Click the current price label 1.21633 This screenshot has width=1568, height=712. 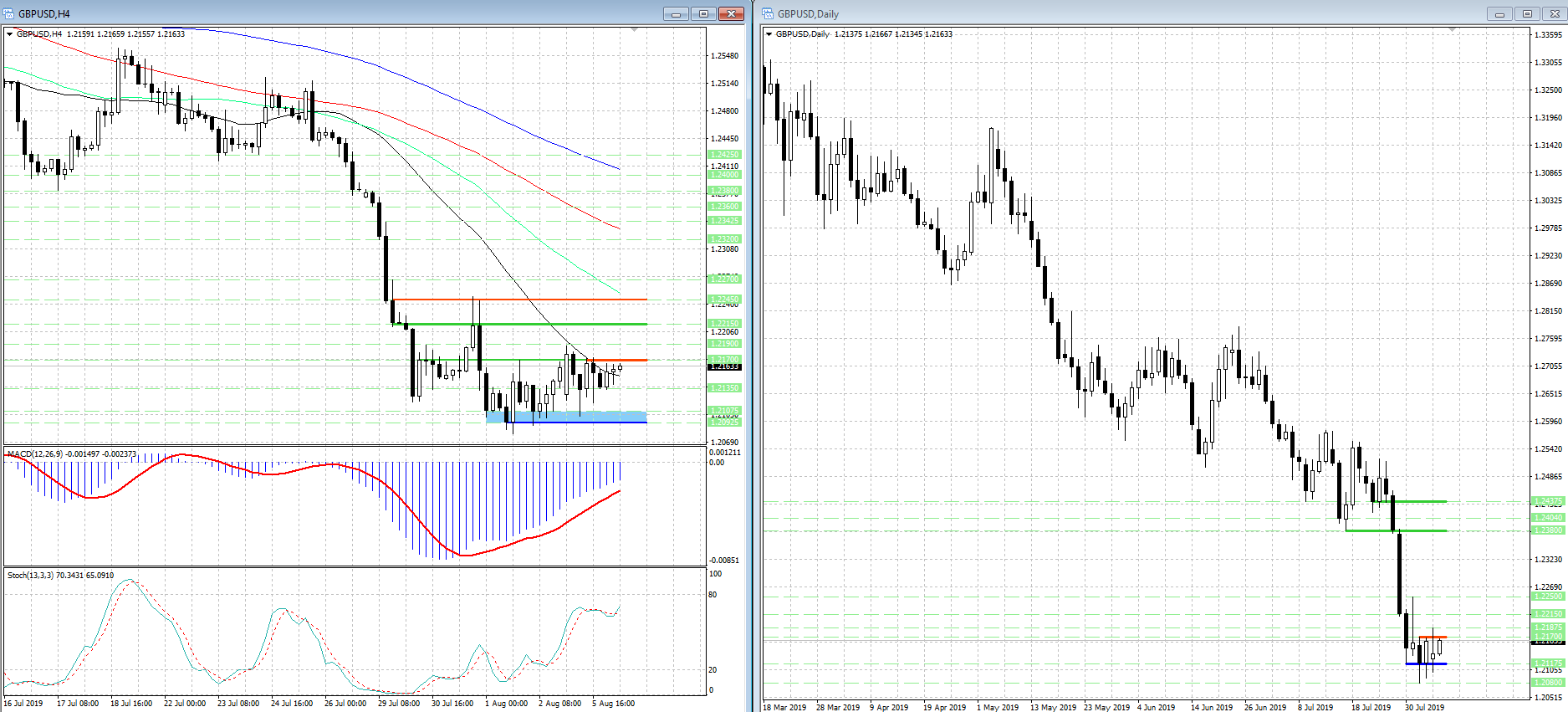click(724, 366)
